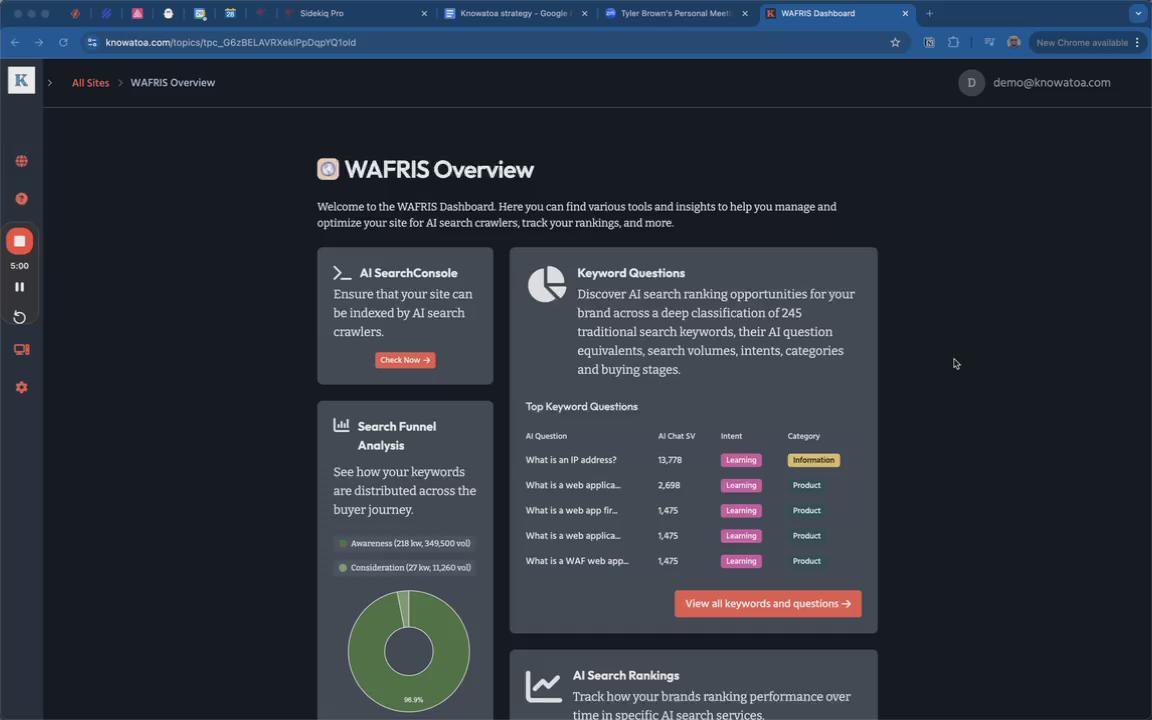
Task: Go forward in browser history
Action: click(39, 43)
